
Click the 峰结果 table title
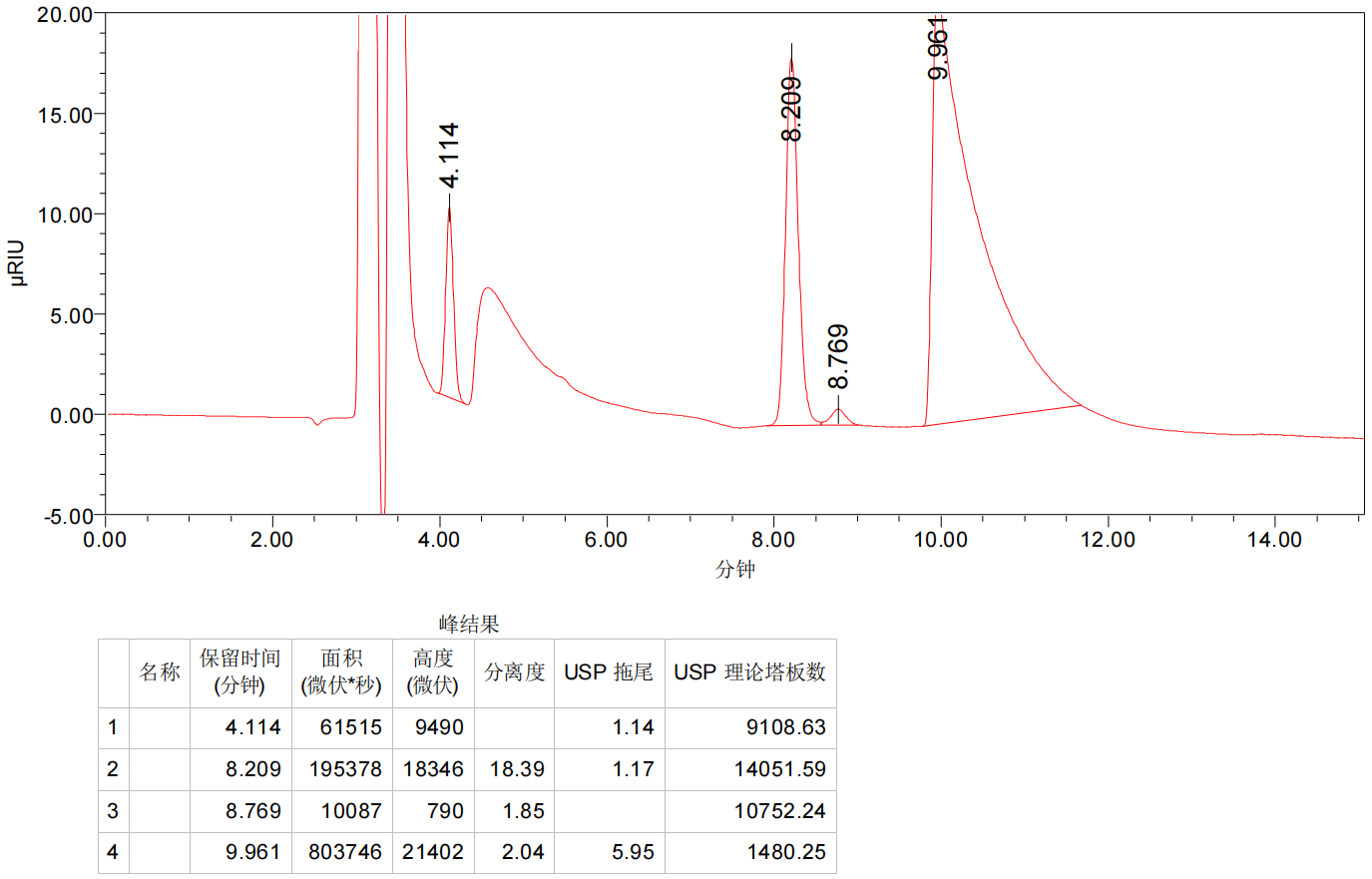click(x=469, y=624)
